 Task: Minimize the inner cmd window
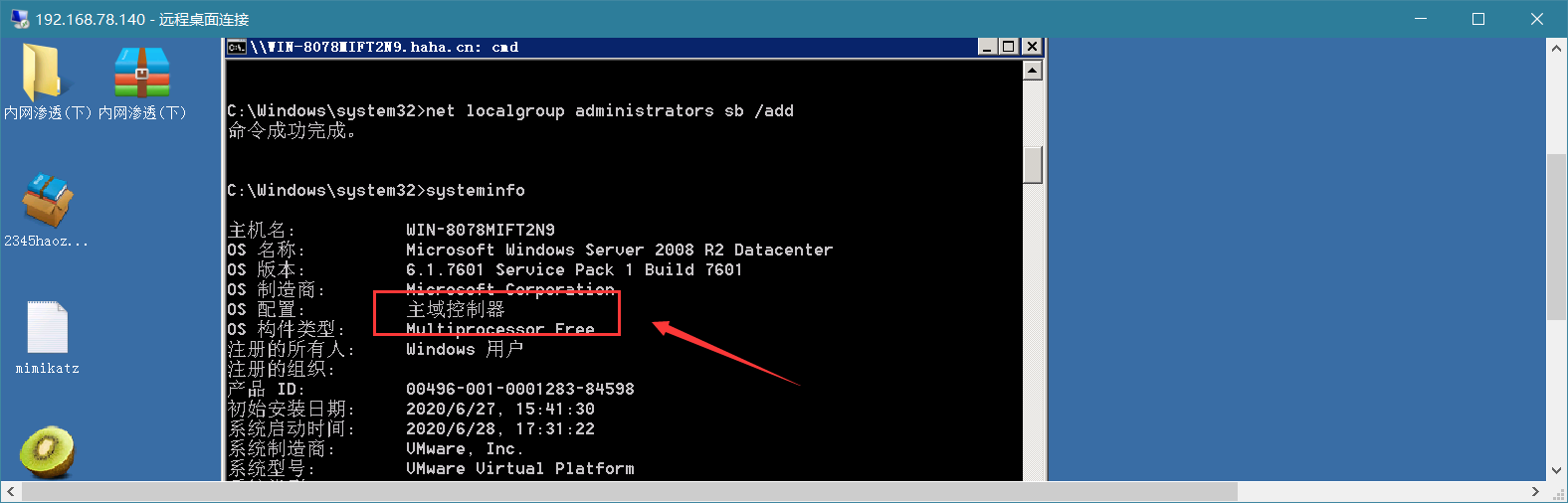pos(987,47)
